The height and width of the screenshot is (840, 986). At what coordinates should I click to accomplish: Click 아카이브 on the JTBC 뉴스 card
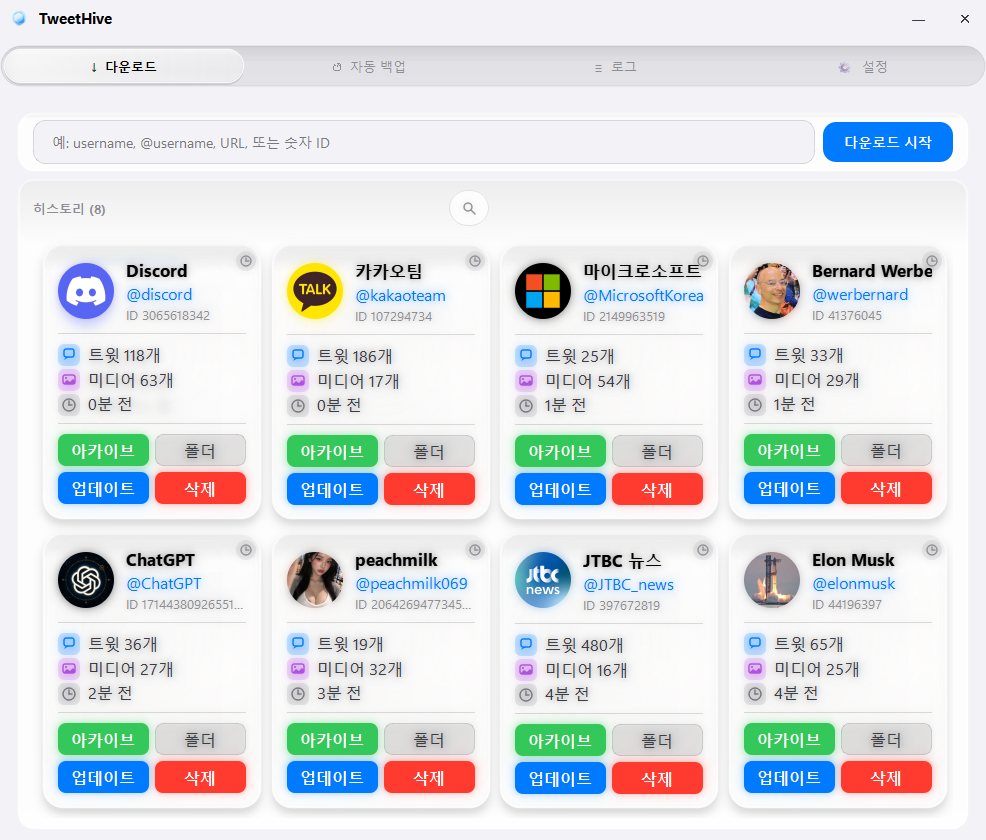point(560,741)
